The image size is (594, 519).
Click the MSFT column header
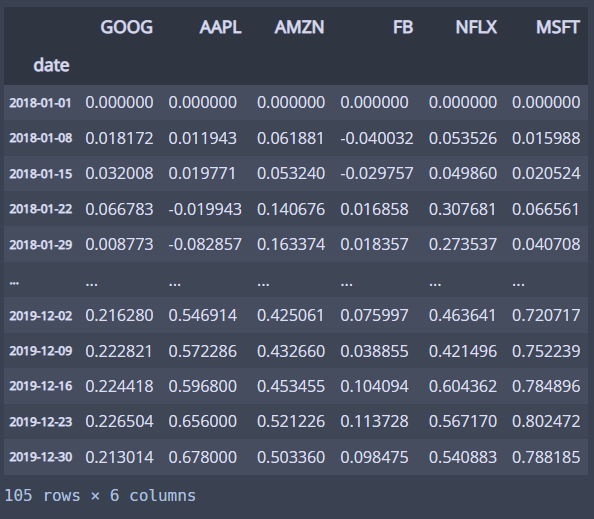coord(558,28)
